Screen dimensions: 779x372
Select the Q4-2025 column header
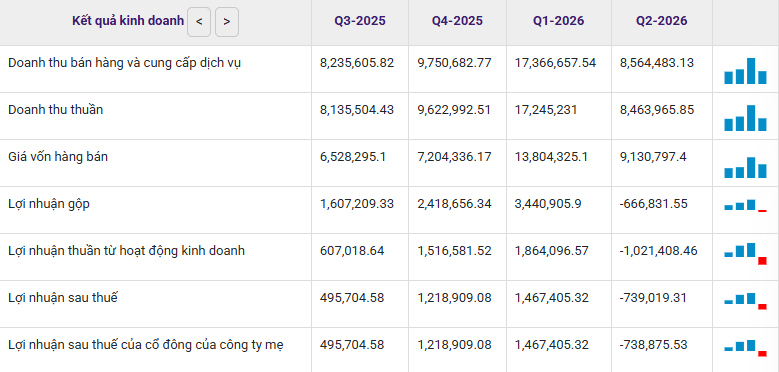coord(457,21)
